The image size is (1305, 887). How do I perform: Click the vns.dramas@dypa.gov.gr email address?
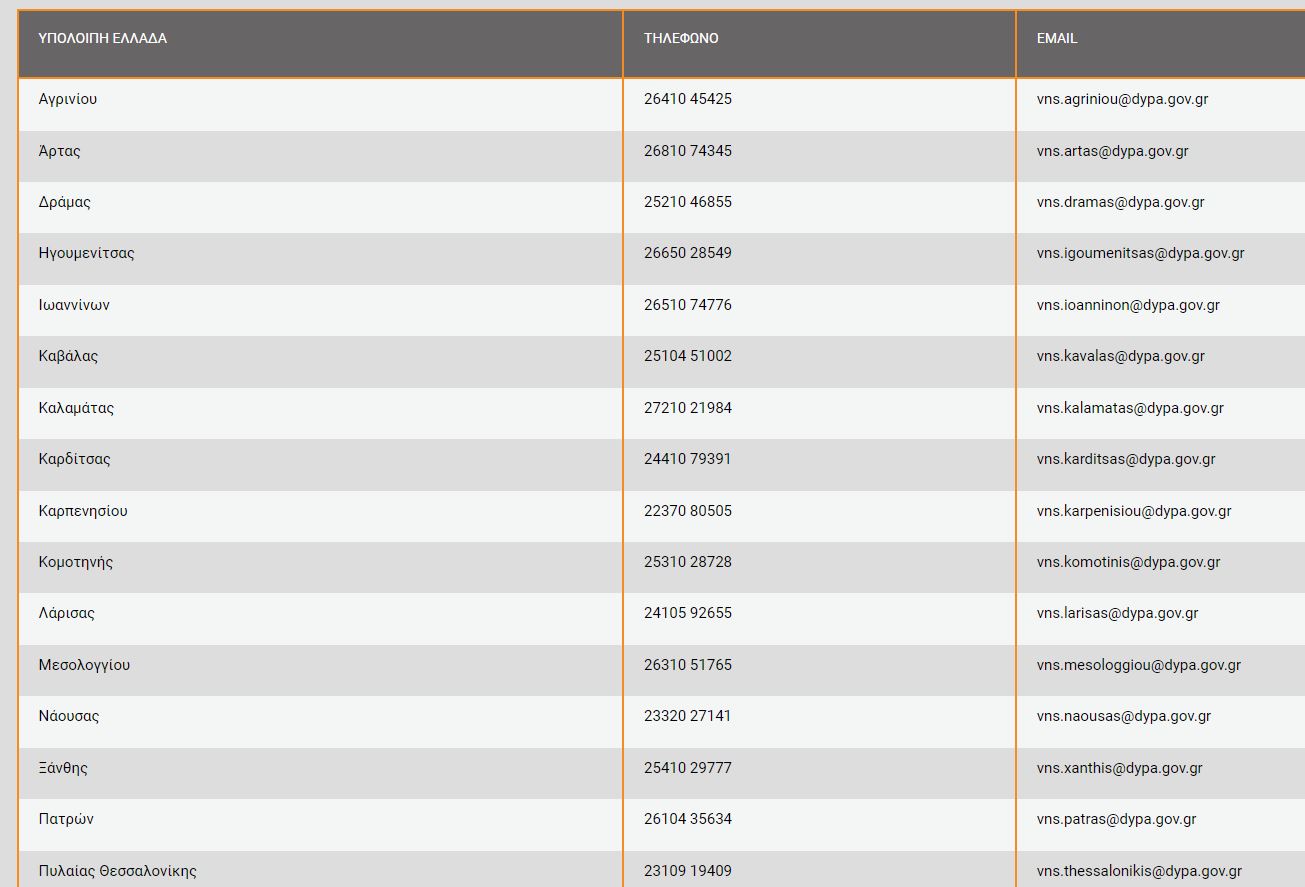1120,202
